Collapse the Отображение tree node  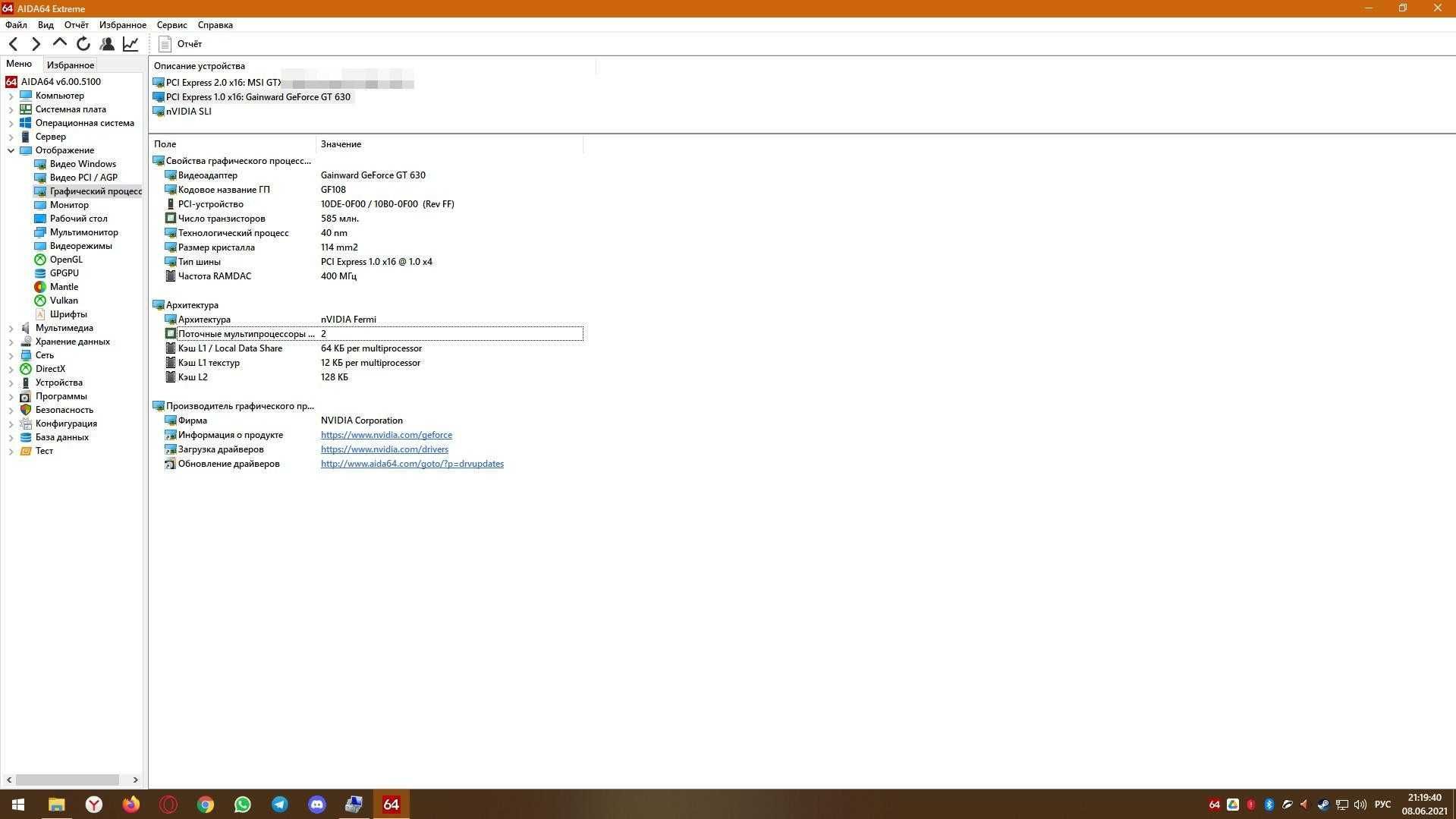click(x=11, y=151)
